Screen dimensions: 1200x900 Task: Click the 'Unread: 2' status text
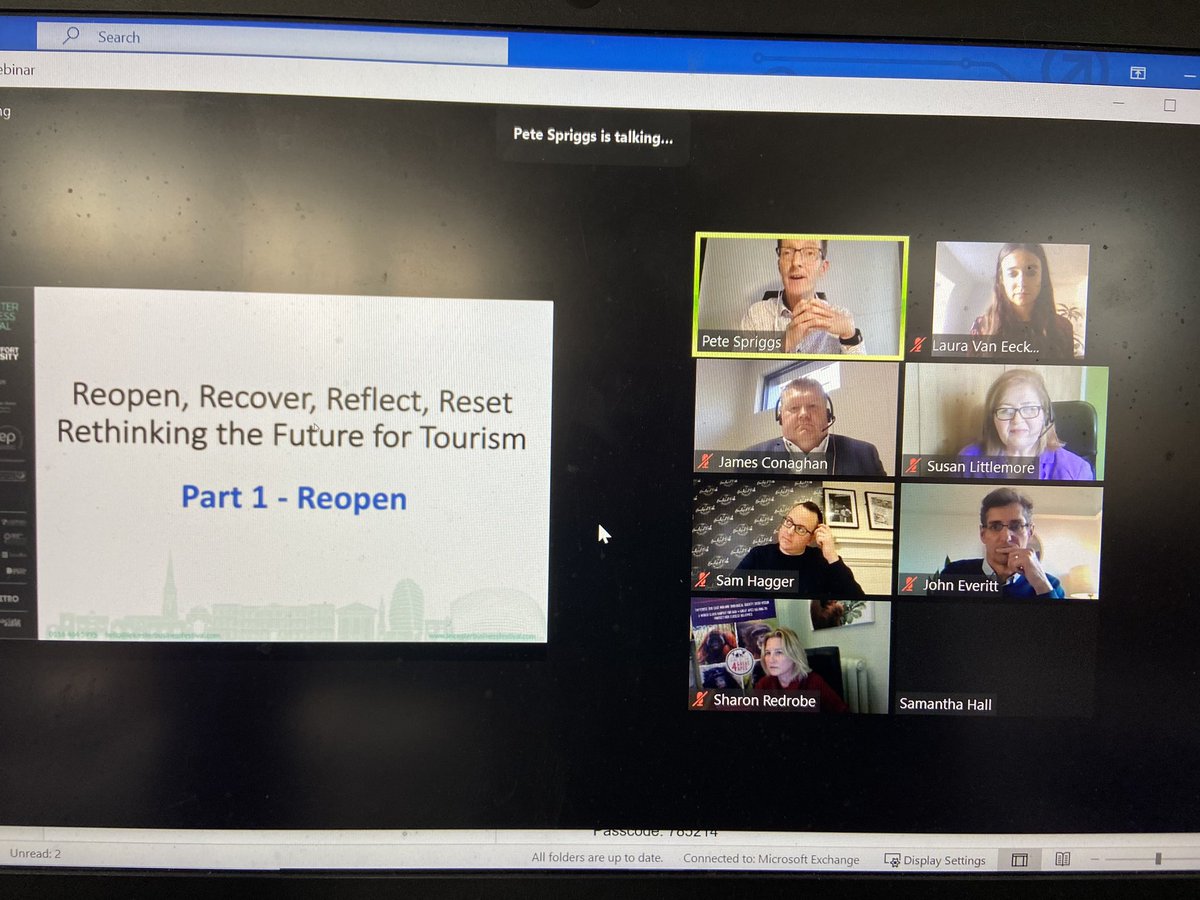(x=36, y=853)
